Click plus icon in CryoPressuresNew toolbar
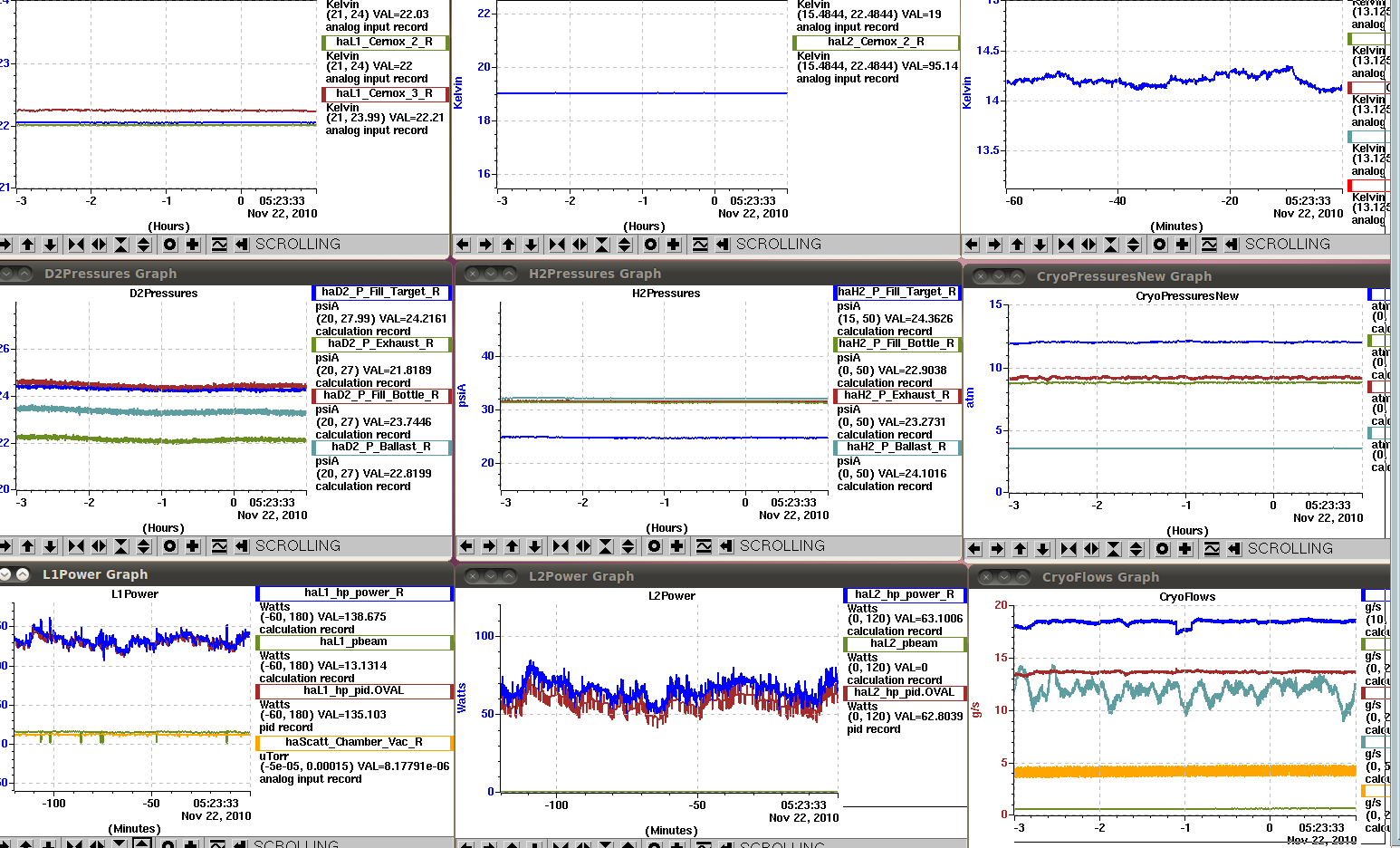This screenshot has width=1400, height=848. pyautogui.click(x=1185, y=549)
